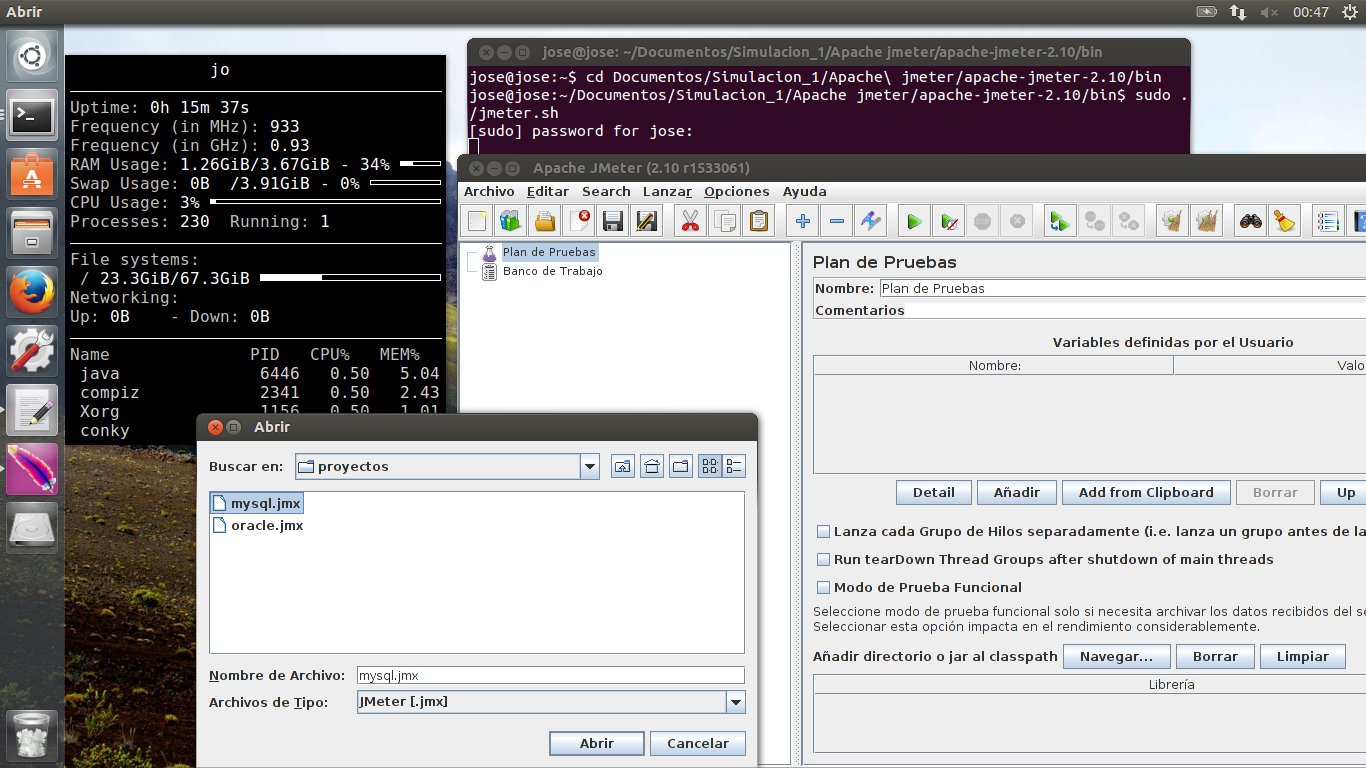Click the function helper list icon

pyautogui.click(x=1328, y=221)
